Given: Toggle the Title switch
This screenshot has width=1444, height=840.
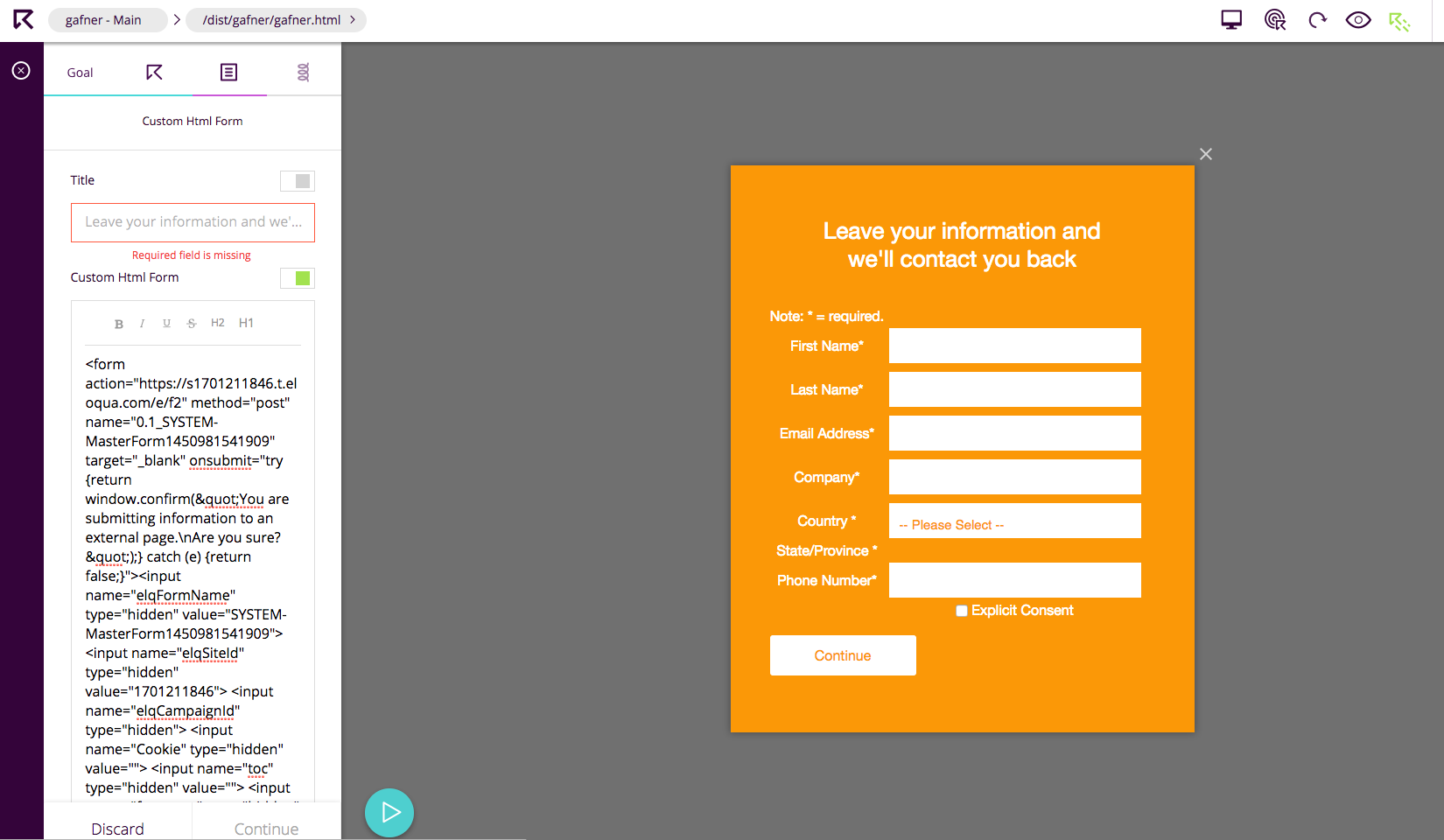Looking at the screenshot, I should click(x=297, y=181).
